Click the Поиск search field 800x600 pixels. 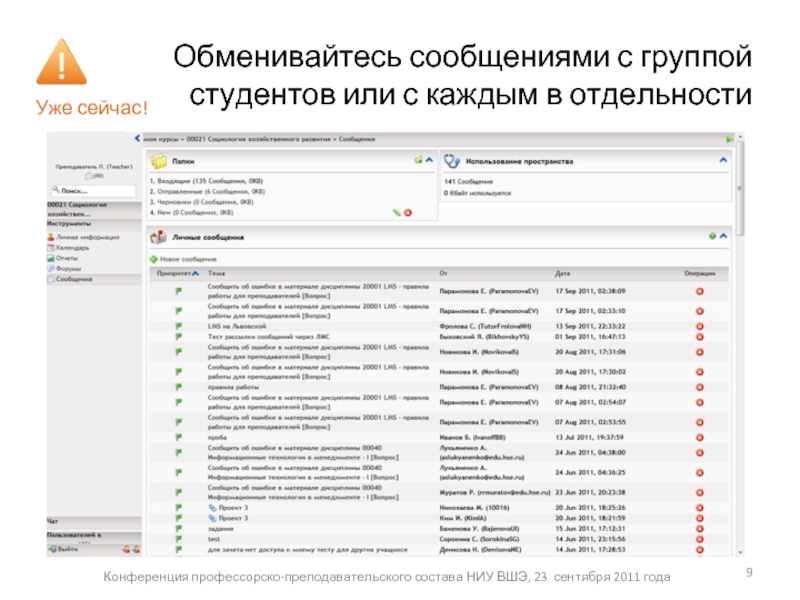(x=94, y=191)
